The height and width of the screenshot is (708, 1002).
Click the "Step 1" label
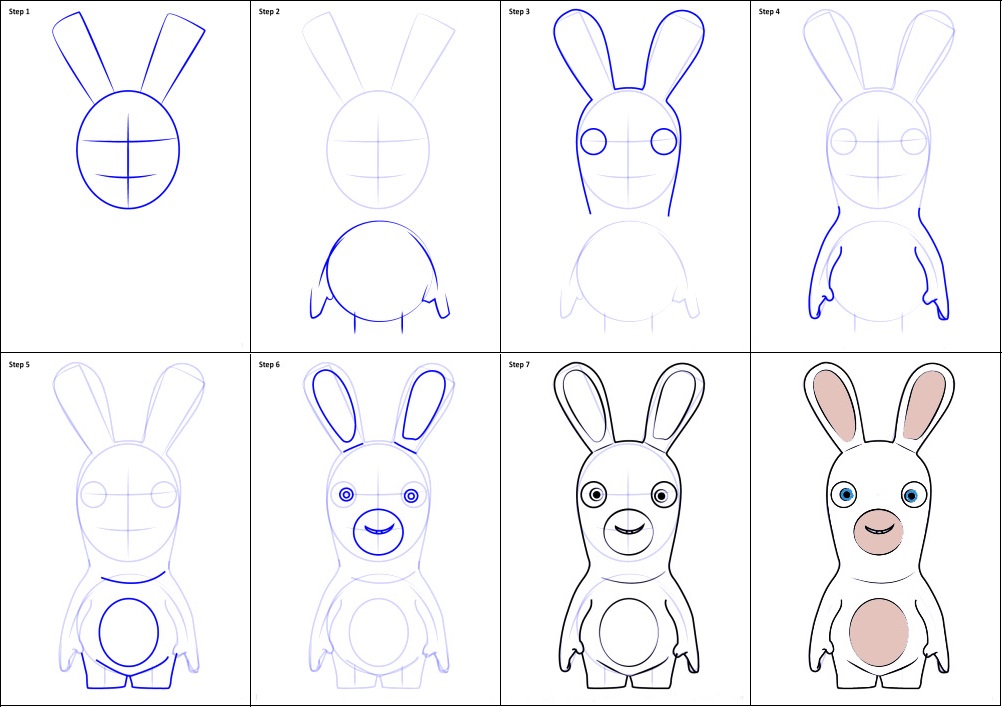(19, 12)
